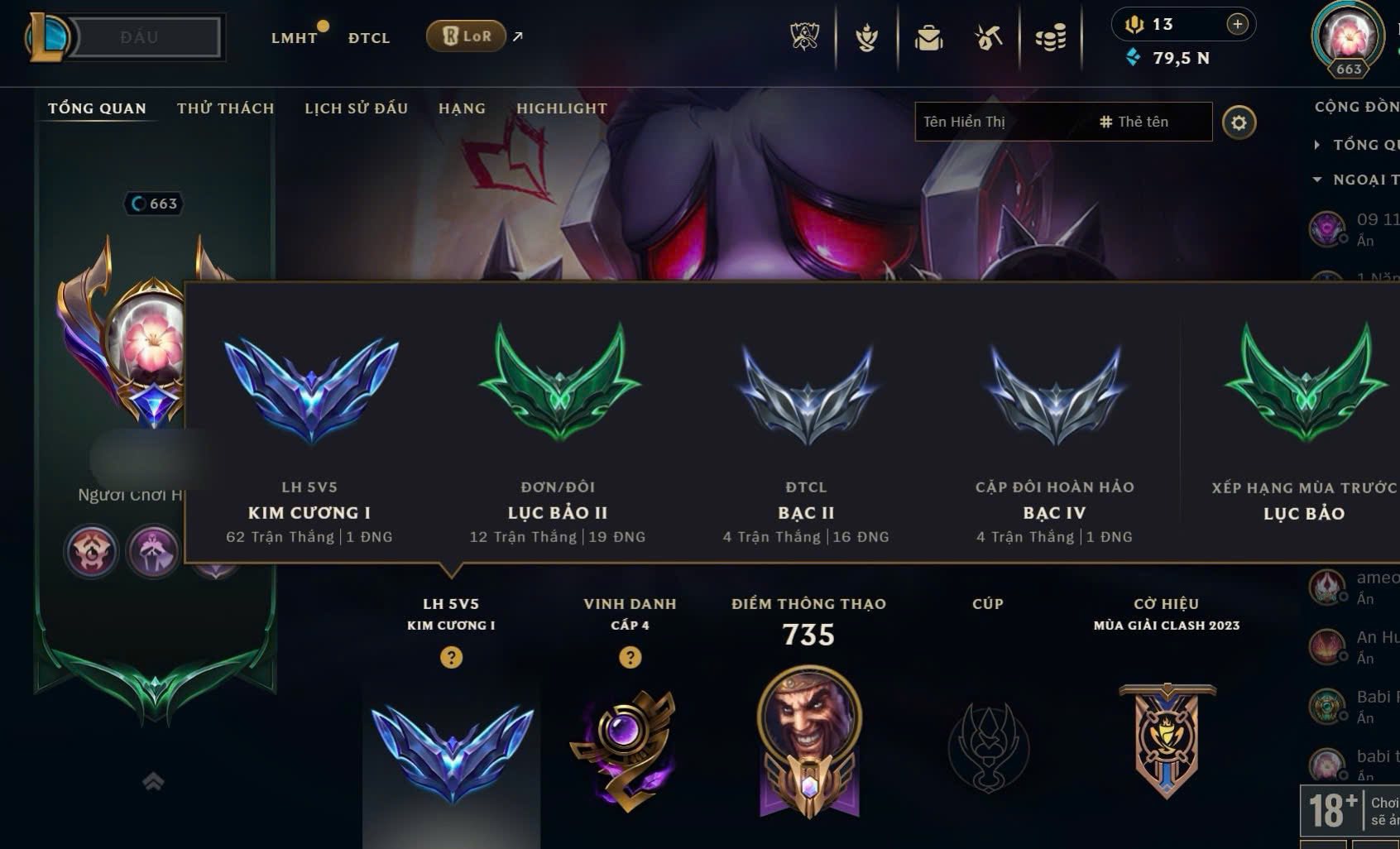Open the Hạng tab
1400x849 pixels.
coord(462,108)
